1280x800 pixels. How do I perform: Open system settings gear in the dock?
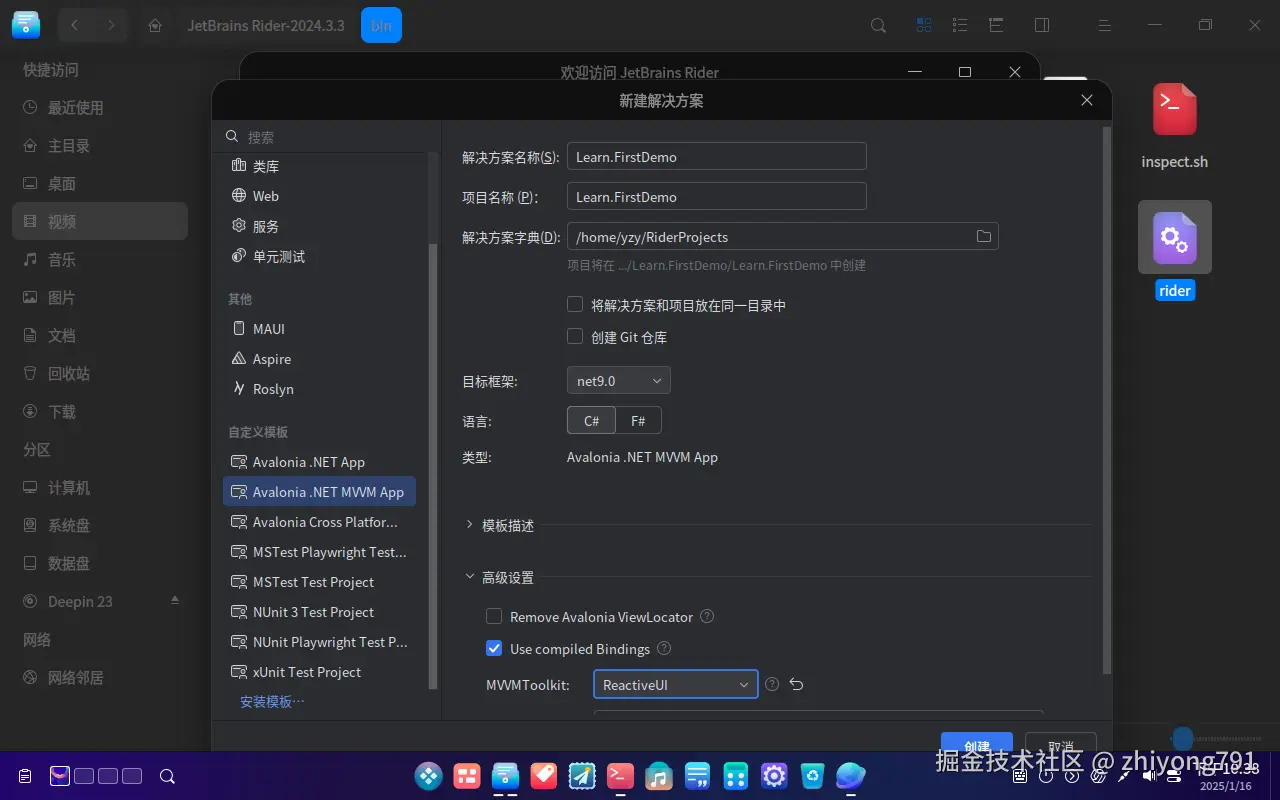click(x=774, y=775)
